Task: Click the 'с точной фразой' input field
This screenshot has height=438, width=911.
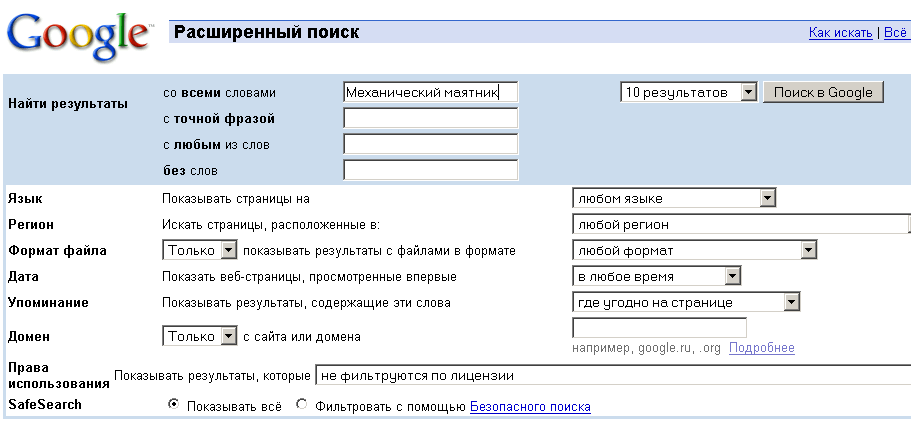Action: coord(431,119)
